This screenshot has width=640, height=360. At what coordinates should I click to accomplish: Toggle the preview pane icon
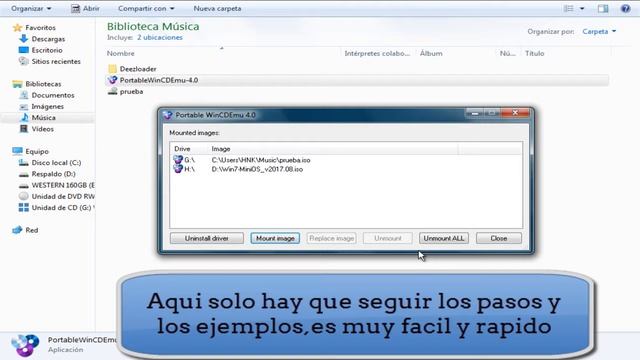pos(603,8)
